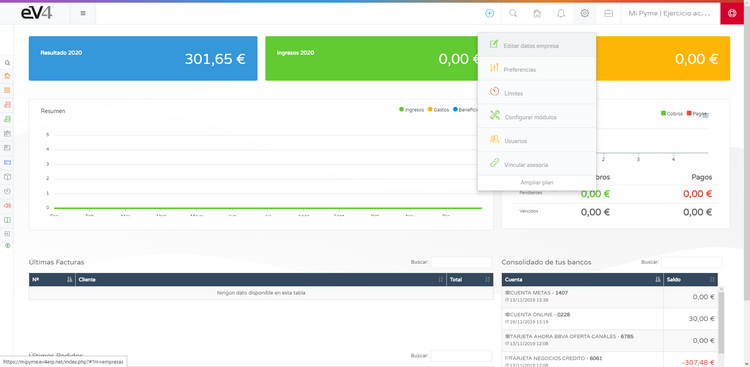Viewport: 750px width, 367px height.
Task: Click the red help lifebuoy button
Action: 731,13
